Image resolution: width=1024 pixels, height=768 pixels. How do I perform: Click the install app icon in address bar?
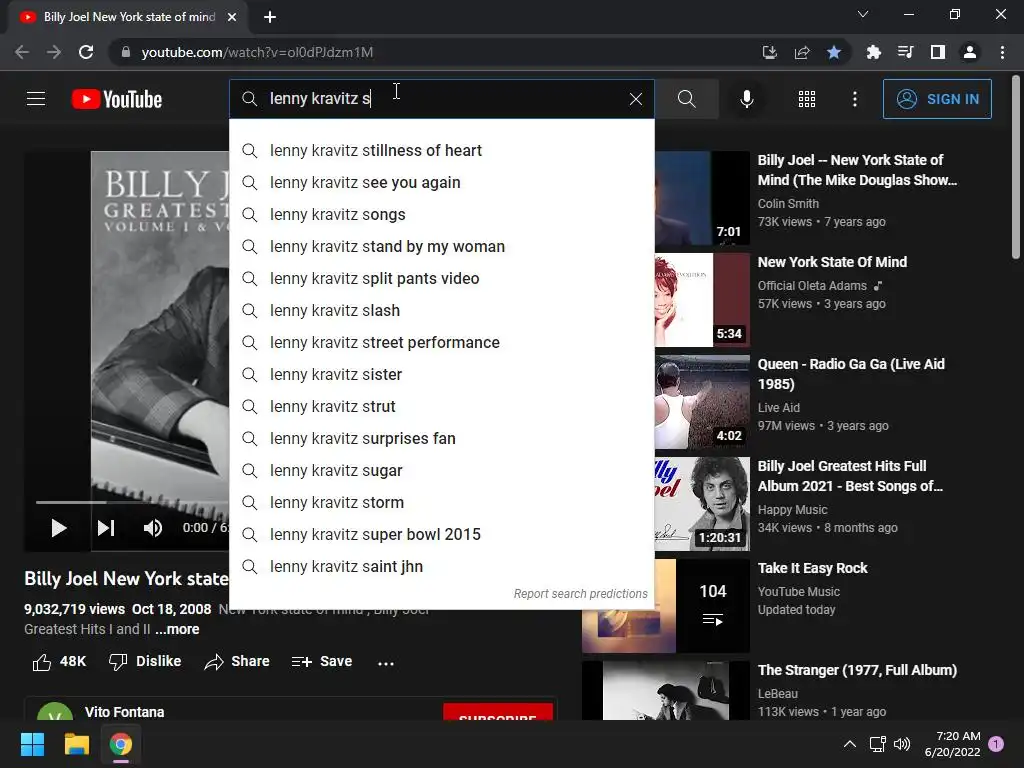coord(770,52)
